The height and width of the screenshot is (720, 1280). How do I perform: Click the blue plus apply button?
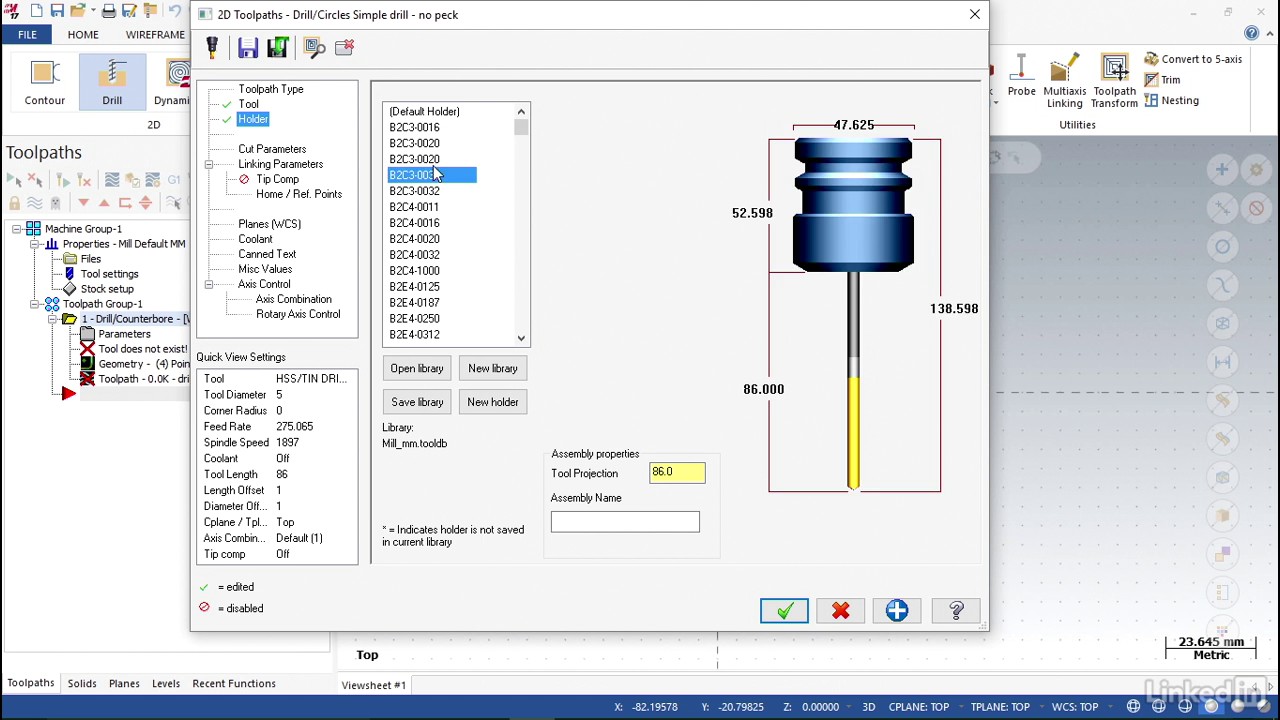[x=896, y=611]
